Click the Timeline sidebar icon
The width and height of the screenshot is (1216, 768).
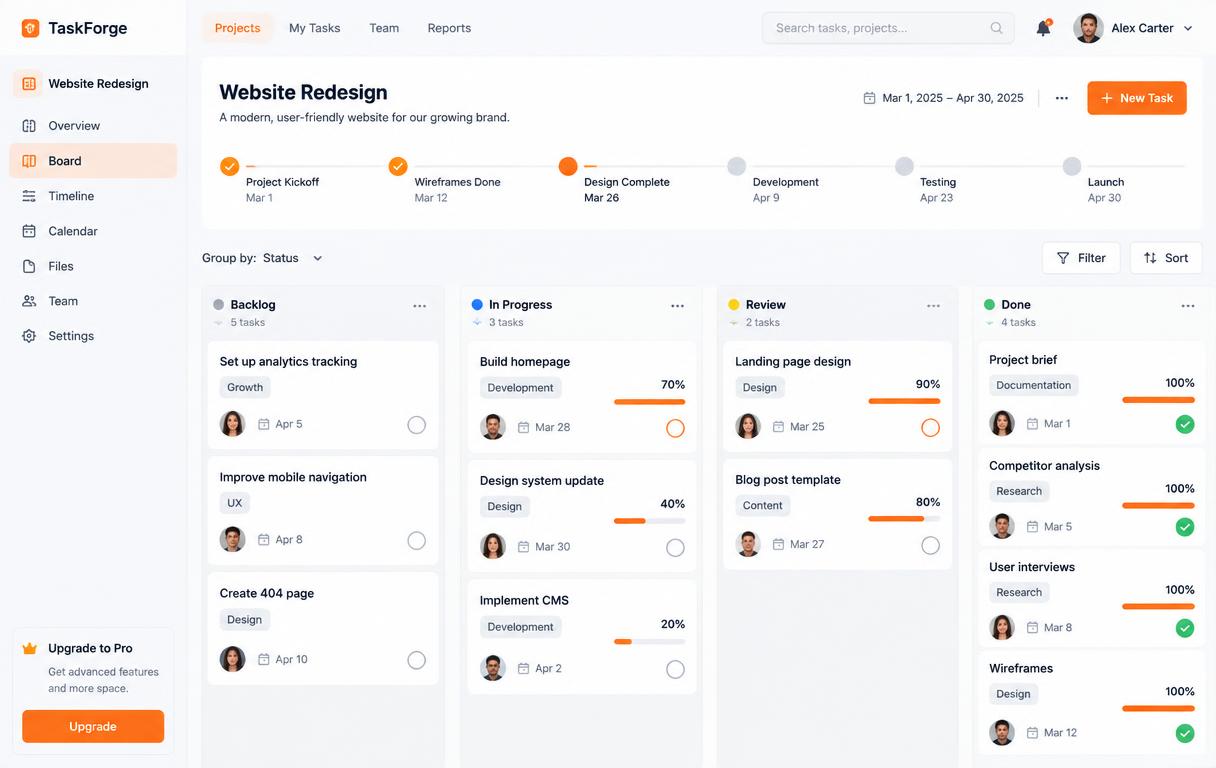(29, 196)
